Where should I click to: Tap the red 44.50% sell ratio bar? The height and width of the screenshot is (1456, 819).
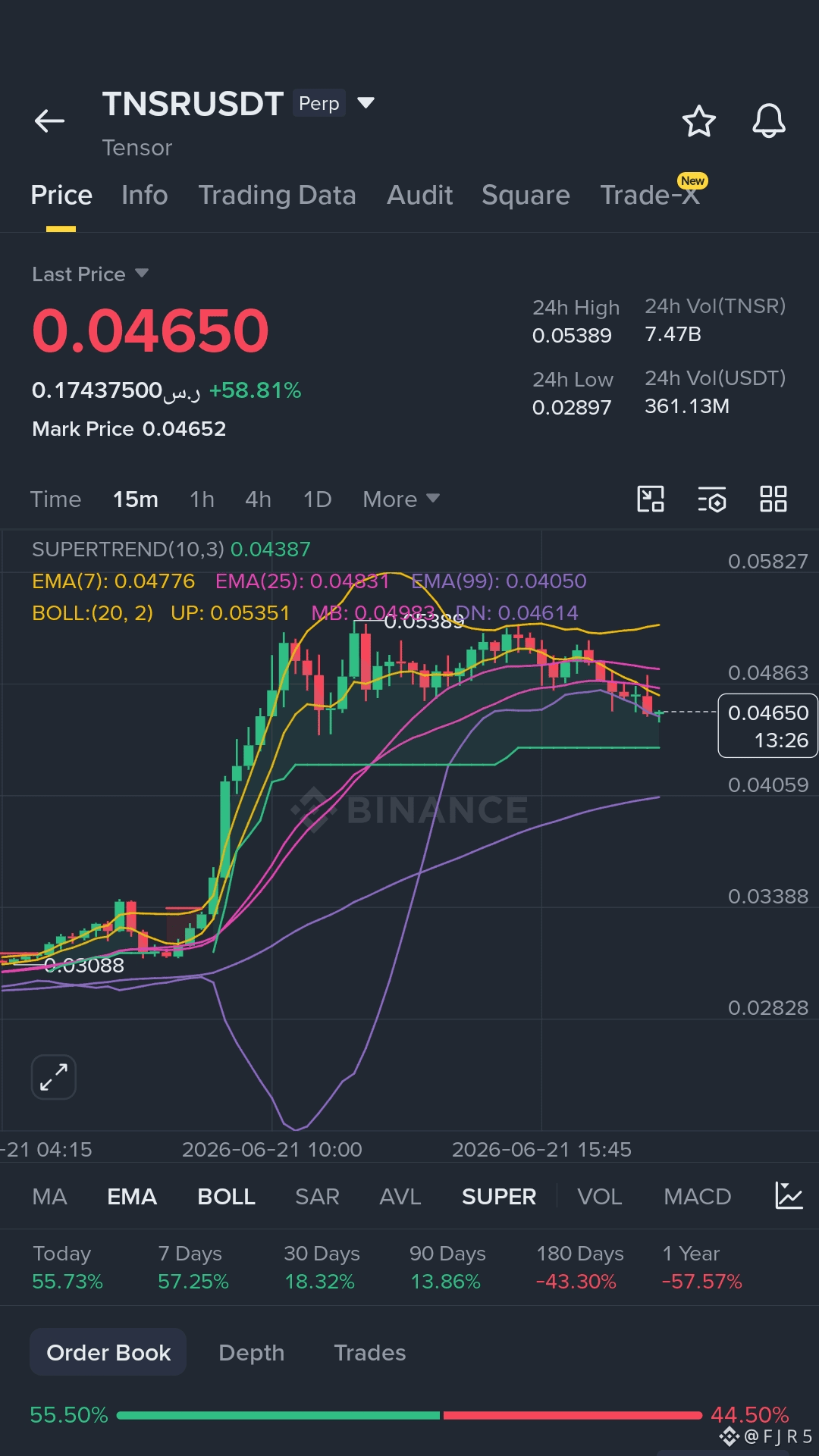pos(573,1415)
